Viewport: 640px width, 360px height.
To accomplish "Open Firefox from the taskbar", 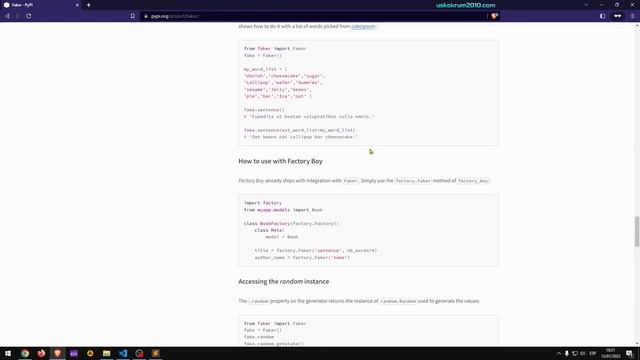I will (41, 353).
